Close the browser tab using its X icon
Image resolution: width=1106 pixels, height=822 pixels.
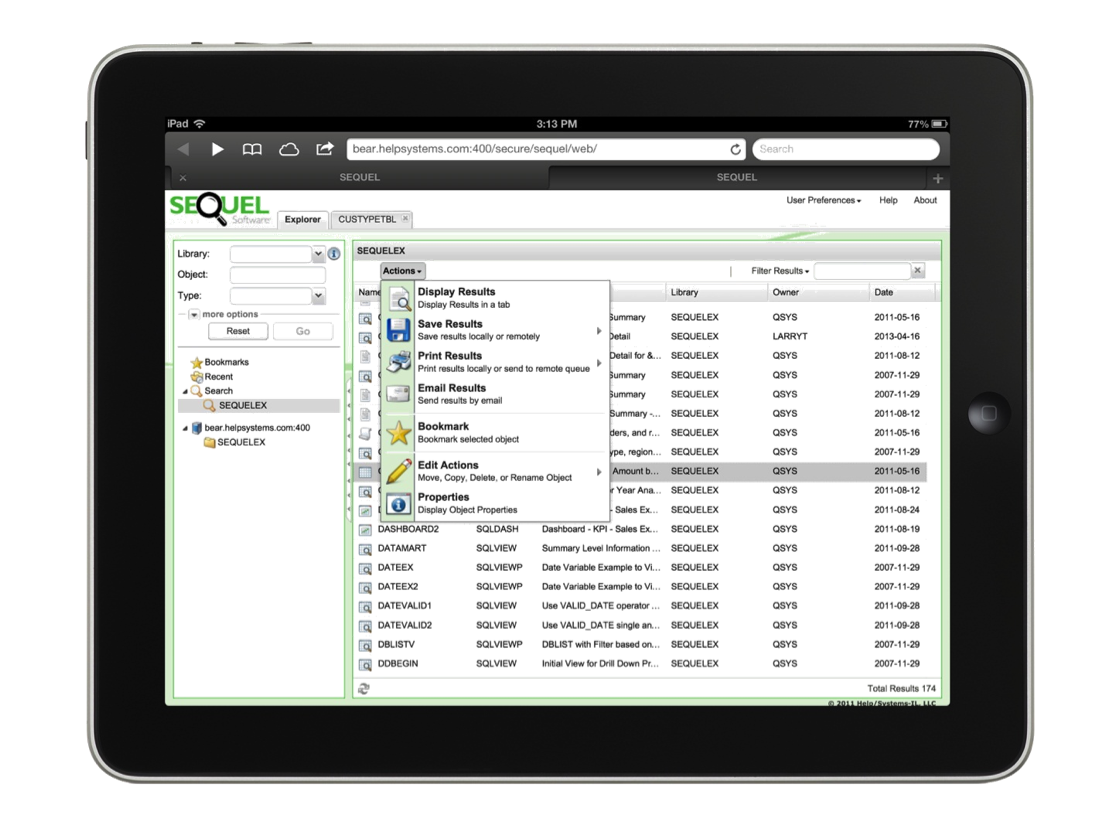click(x=183, y=178)
